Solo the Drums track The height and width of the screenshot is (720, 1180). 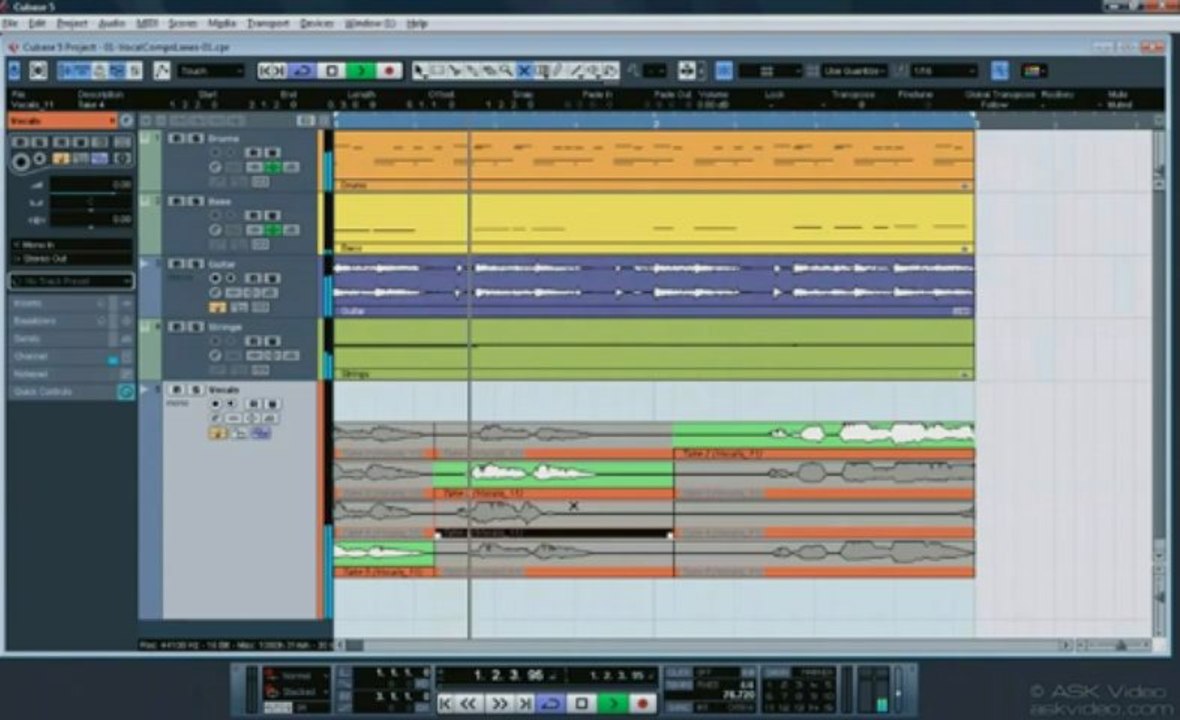(x=195, y=138)
